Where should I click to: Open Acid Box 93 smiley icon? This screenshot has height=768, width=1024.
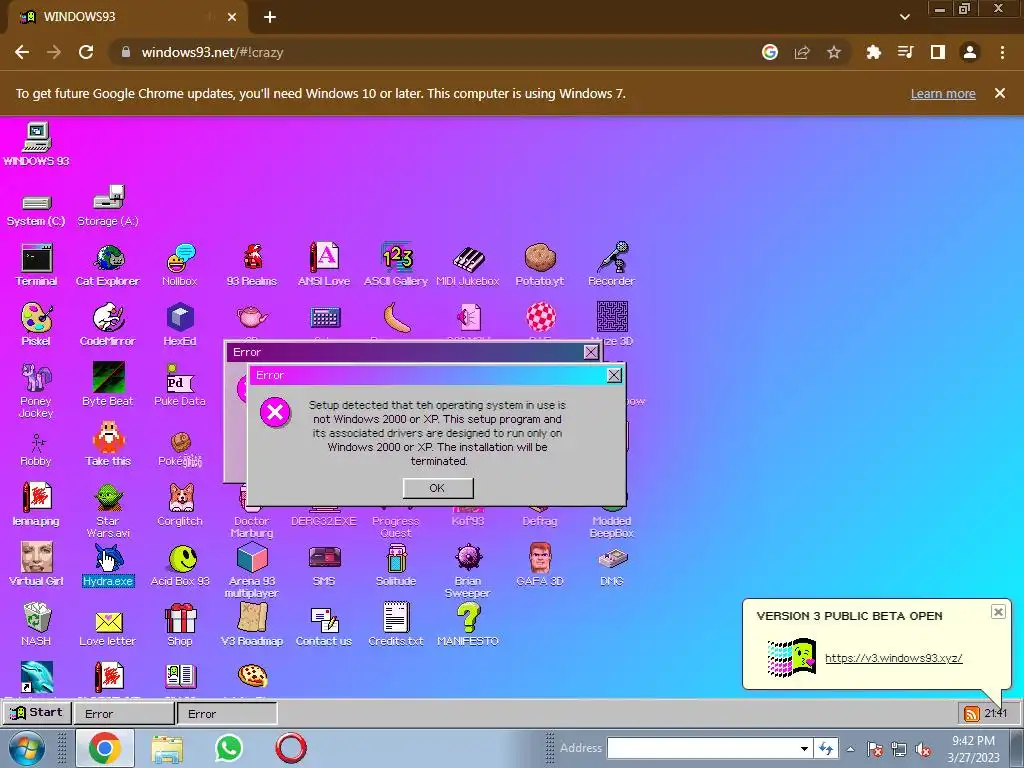pos(180,565)
